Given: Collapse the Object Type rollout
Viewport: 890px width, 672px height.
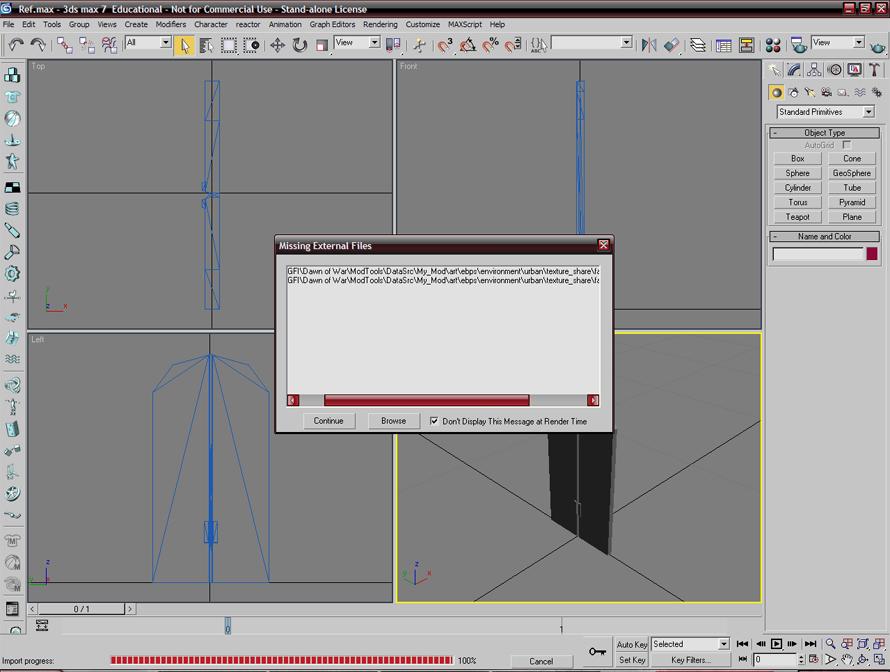Looking at the screenshot, I should coord(824,132).
